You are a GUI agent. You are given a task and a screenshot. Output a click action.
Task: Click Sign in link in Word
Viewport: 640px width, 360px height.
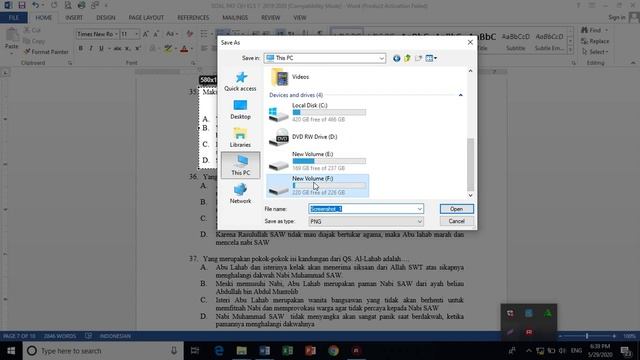pos(616,18)
